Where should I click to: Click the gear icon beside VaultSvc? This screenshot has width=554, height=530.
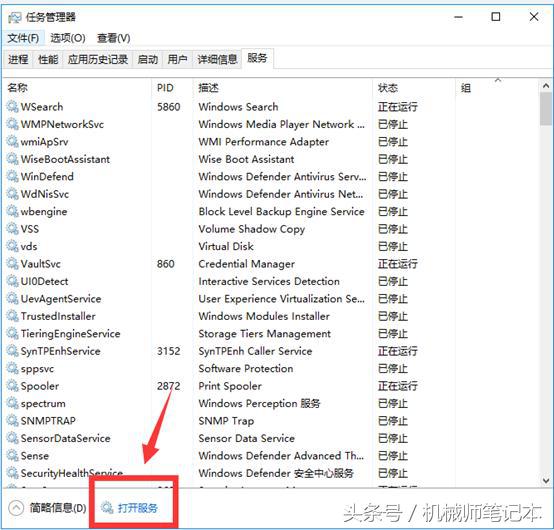(12, 264)
